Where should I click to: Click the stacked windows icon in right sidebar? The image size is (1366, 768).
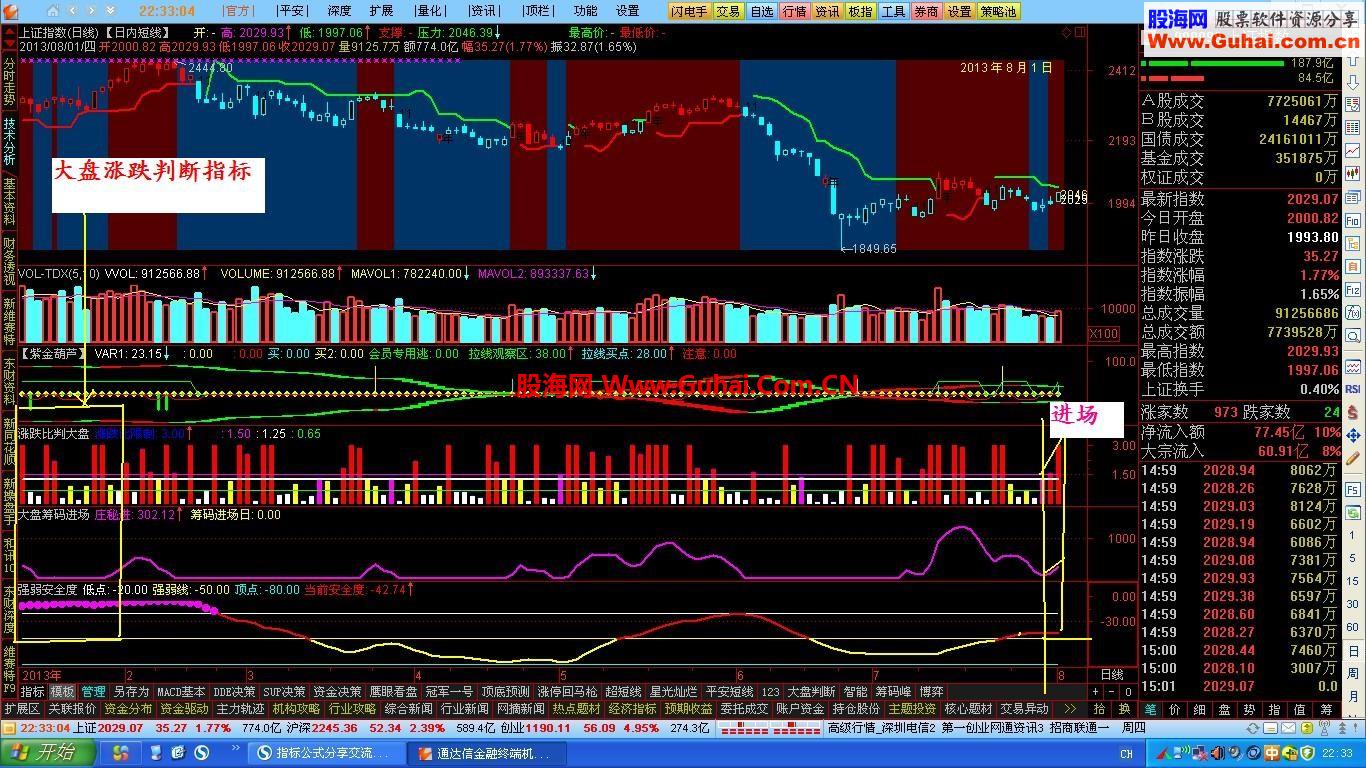[x=1353, y=197]
